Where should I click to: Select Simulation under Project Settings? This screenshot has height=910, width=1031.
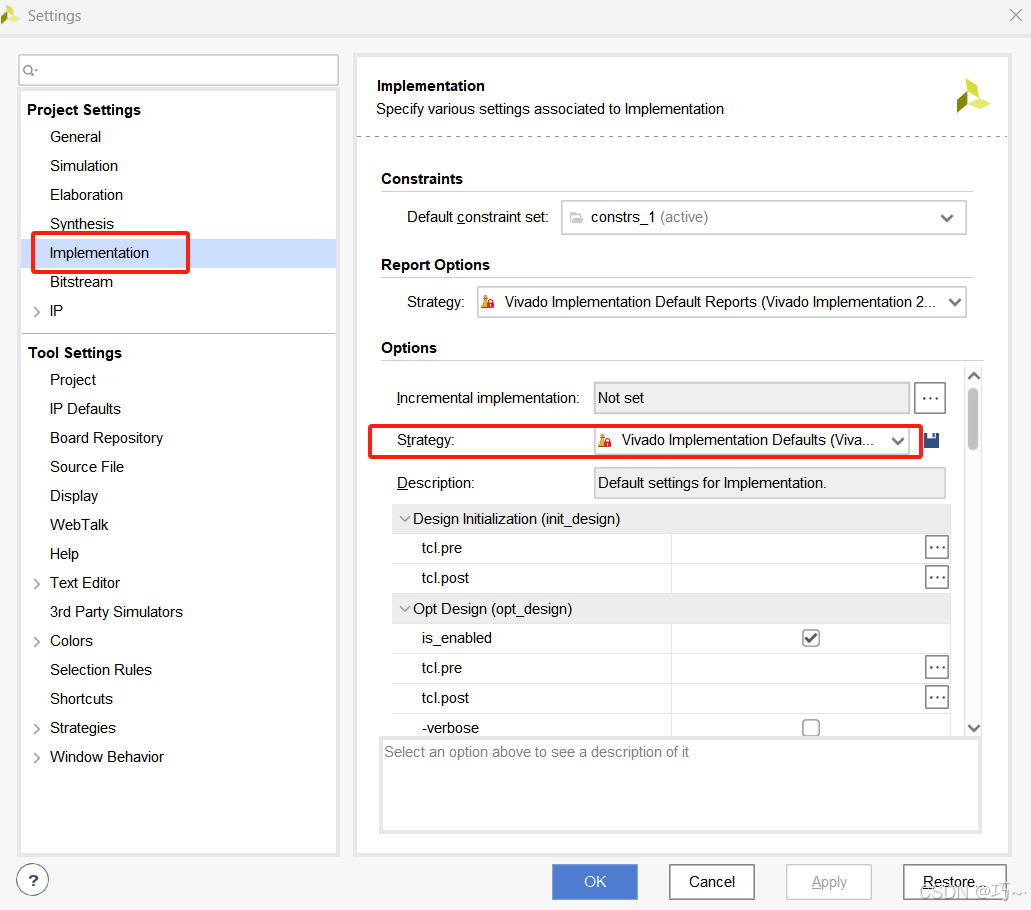tap(84, 166)
